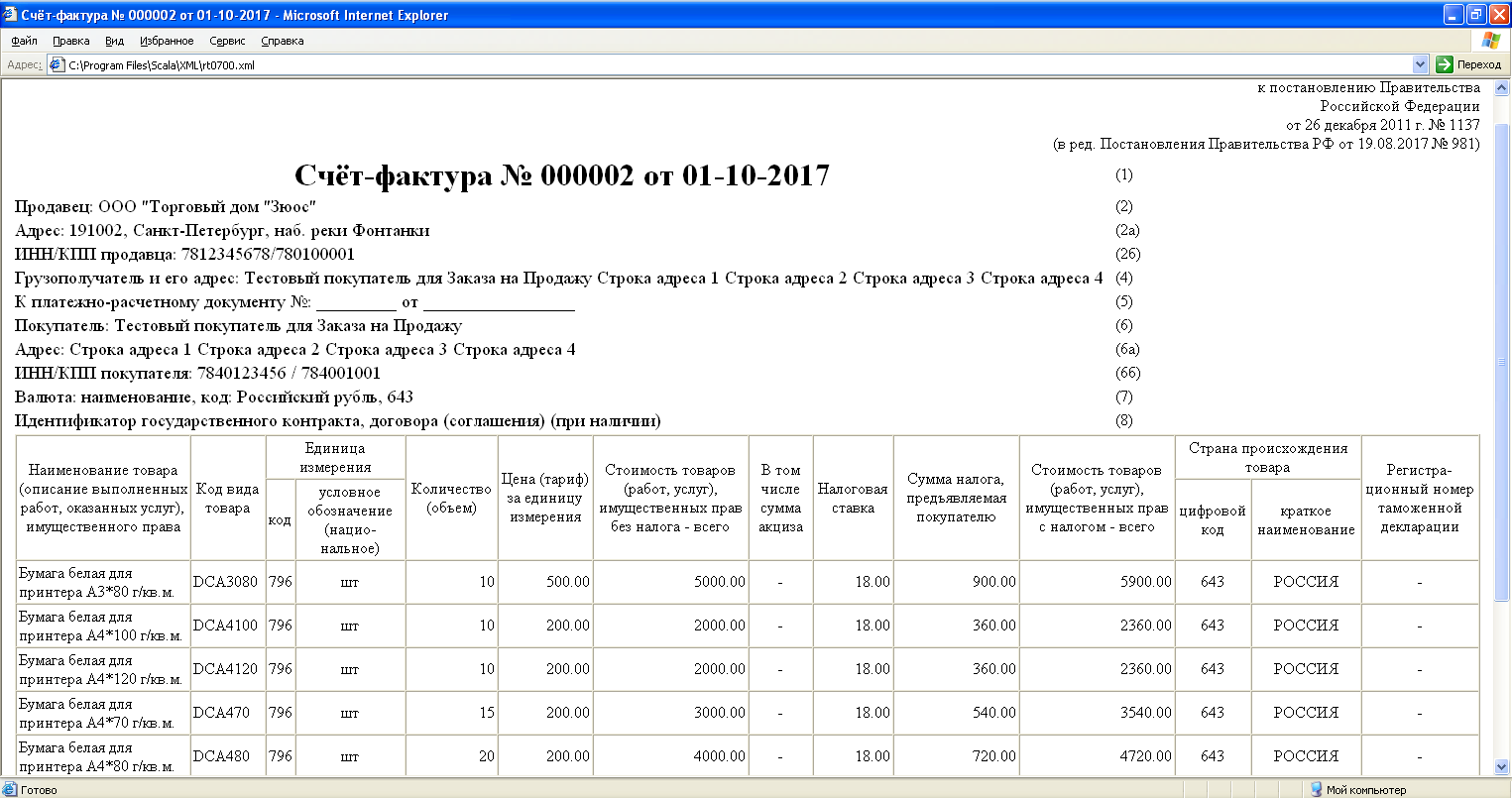Click the Бумага белая А4*120 г/кв.м. cell

pyautogui.click(x=103, y=669)
